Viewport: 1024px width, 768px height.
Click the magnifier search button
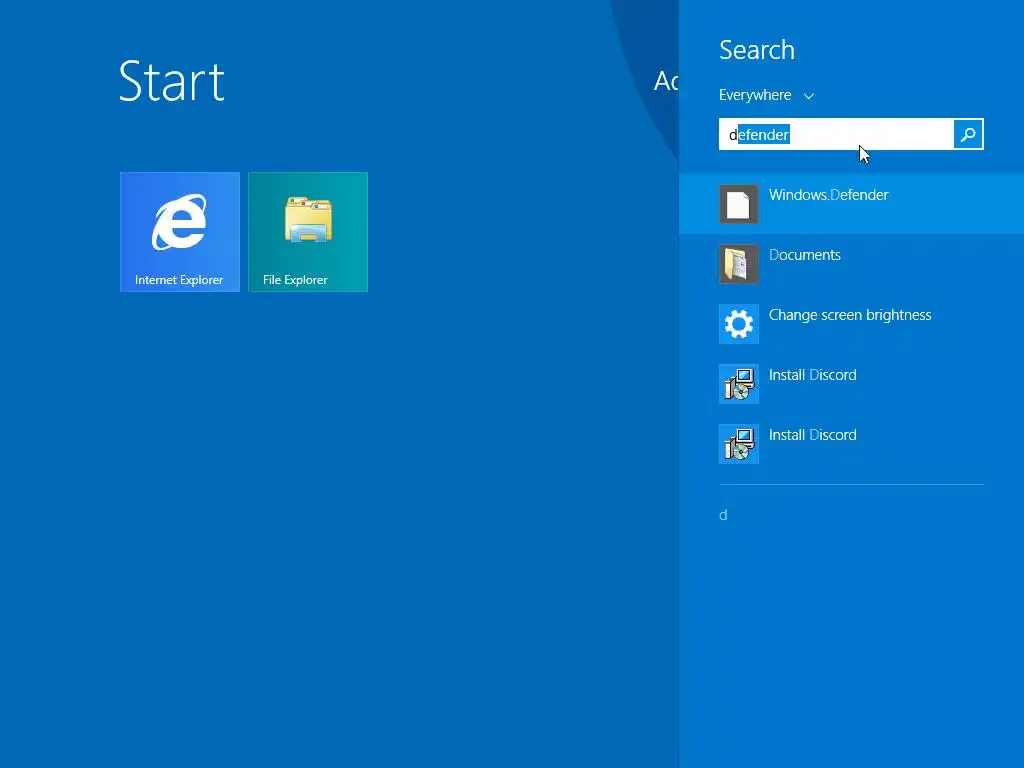(x=968, y=134)
